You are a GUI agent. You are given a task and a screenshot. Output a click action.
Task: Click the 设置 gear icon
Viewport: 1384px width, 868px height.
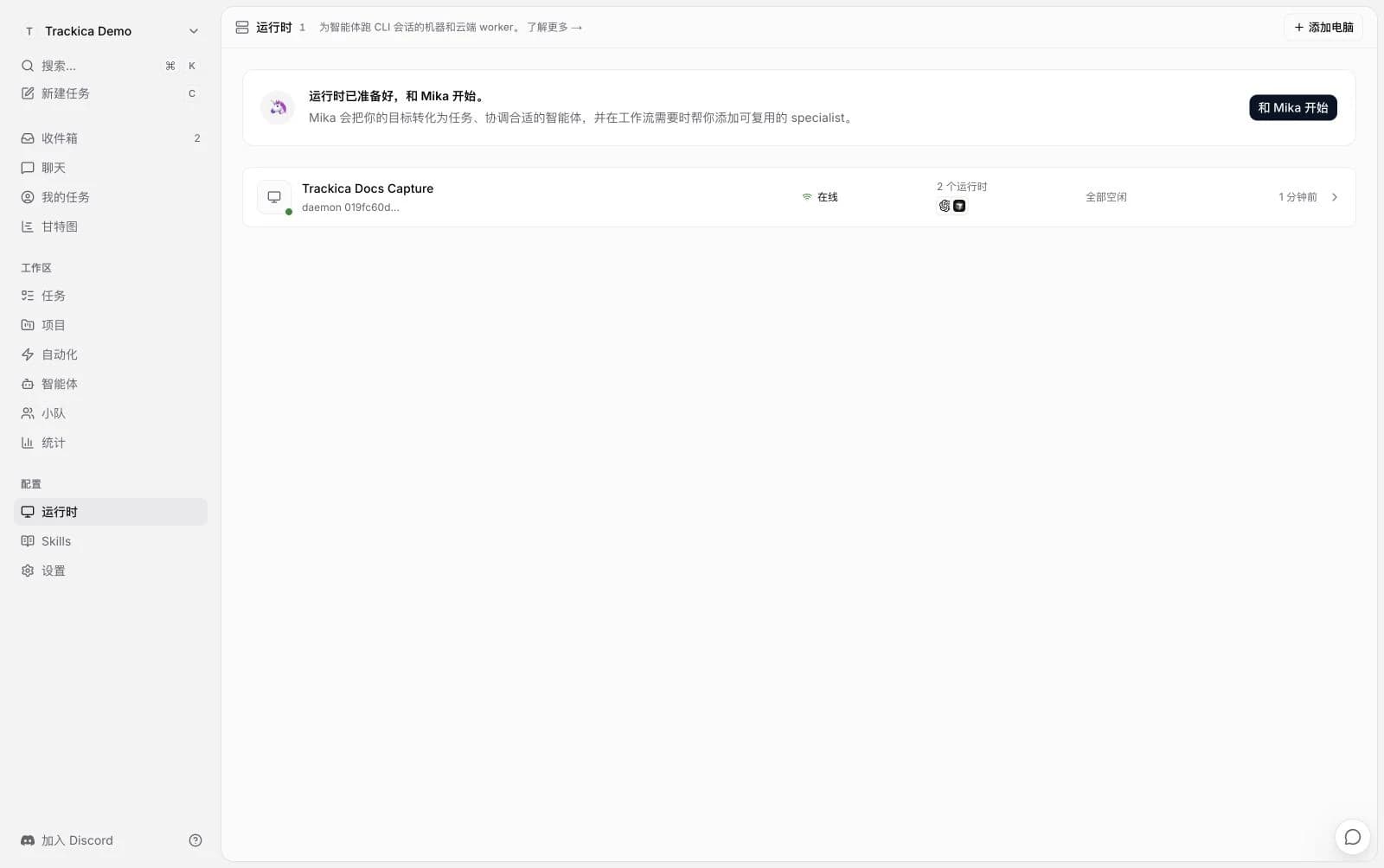pyautogui.click(x=28, y=571)
